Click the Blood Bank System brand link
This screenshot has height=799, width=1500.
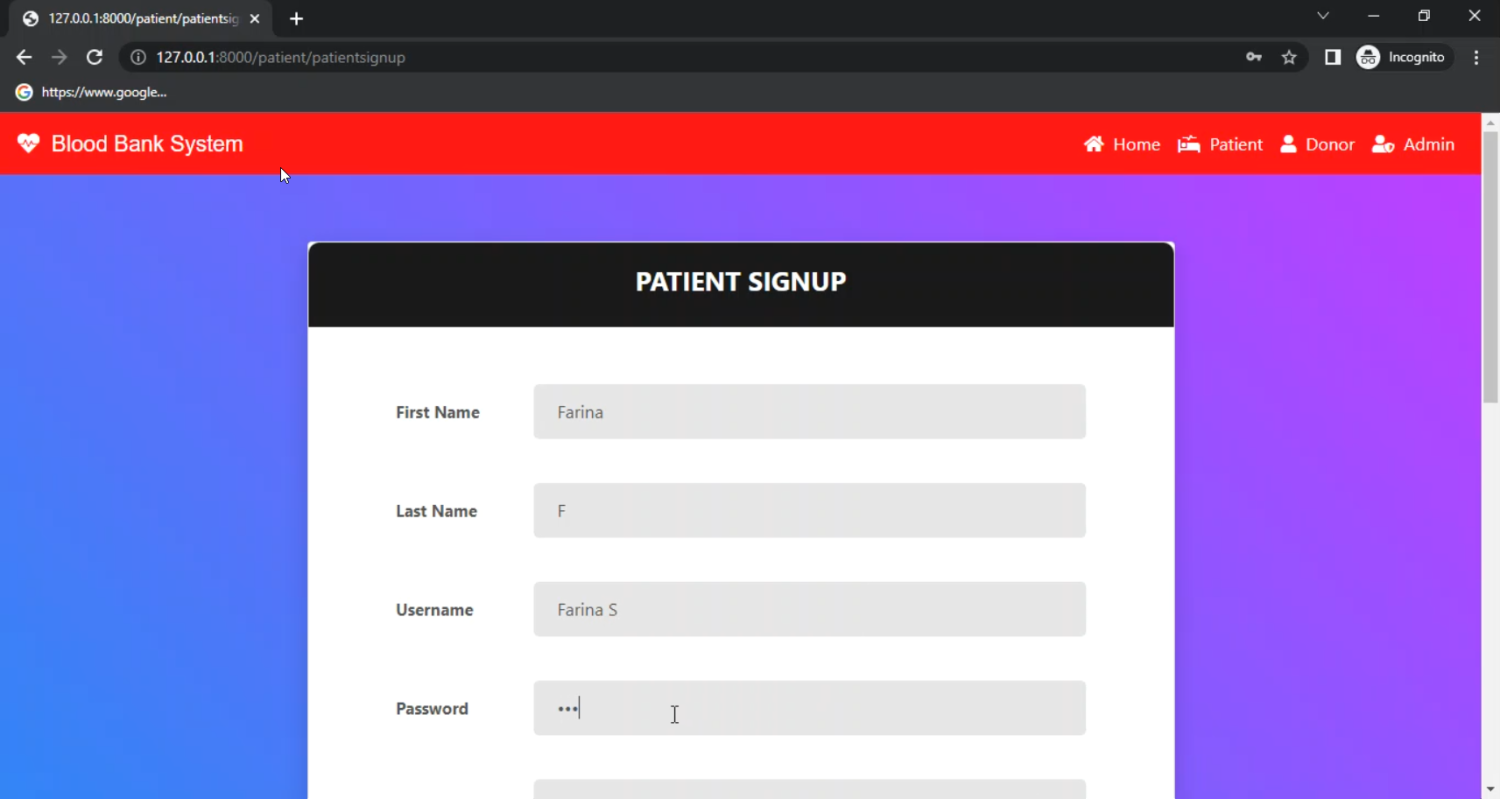point(146,144)
